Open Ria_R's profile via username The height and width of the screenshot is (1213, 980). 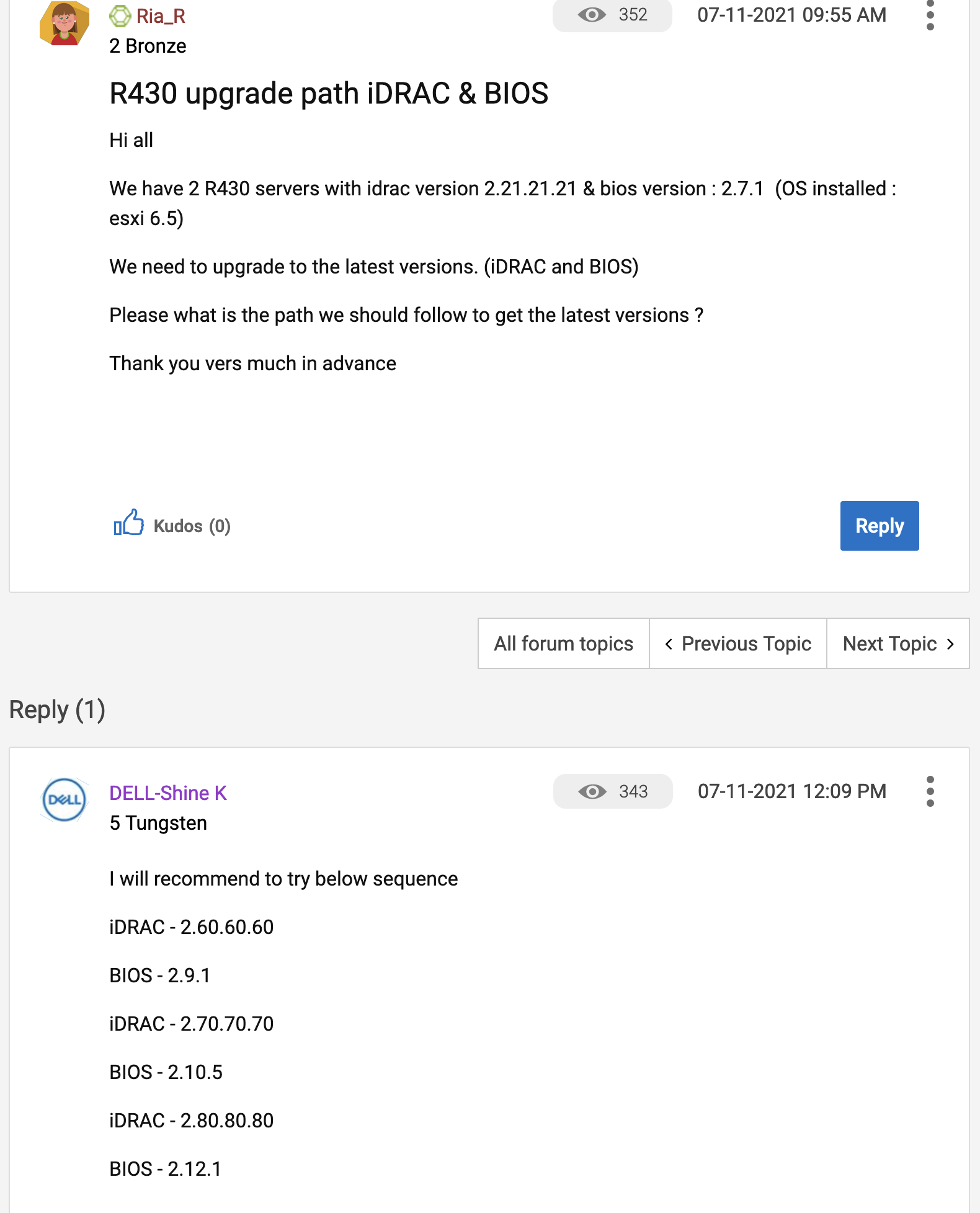tap(161, 16)
